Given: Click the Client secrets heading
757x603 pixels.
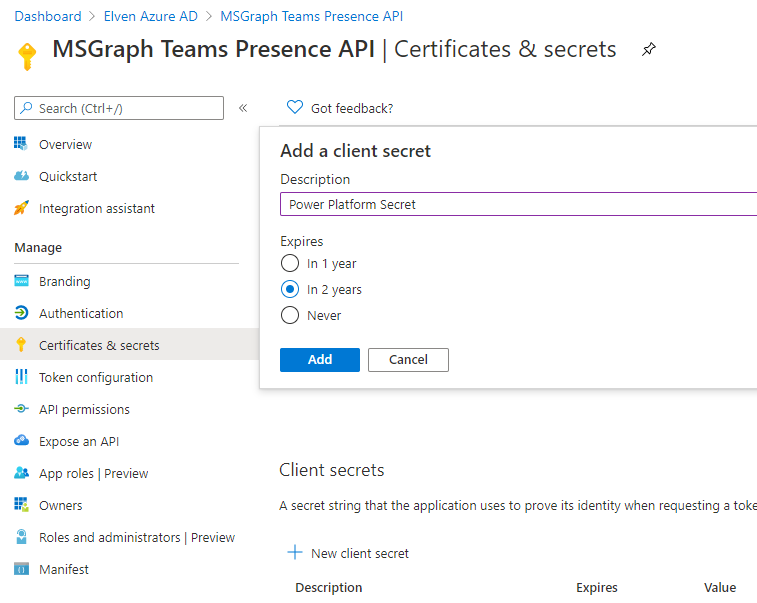Looking at the screenshot, I should point(332,470).
